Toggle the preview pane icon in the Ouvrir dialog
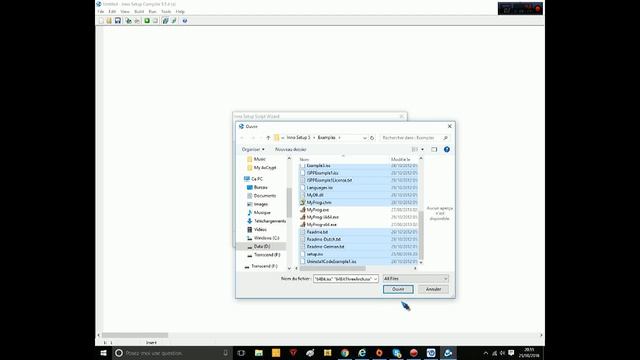 tap(434, 149)
